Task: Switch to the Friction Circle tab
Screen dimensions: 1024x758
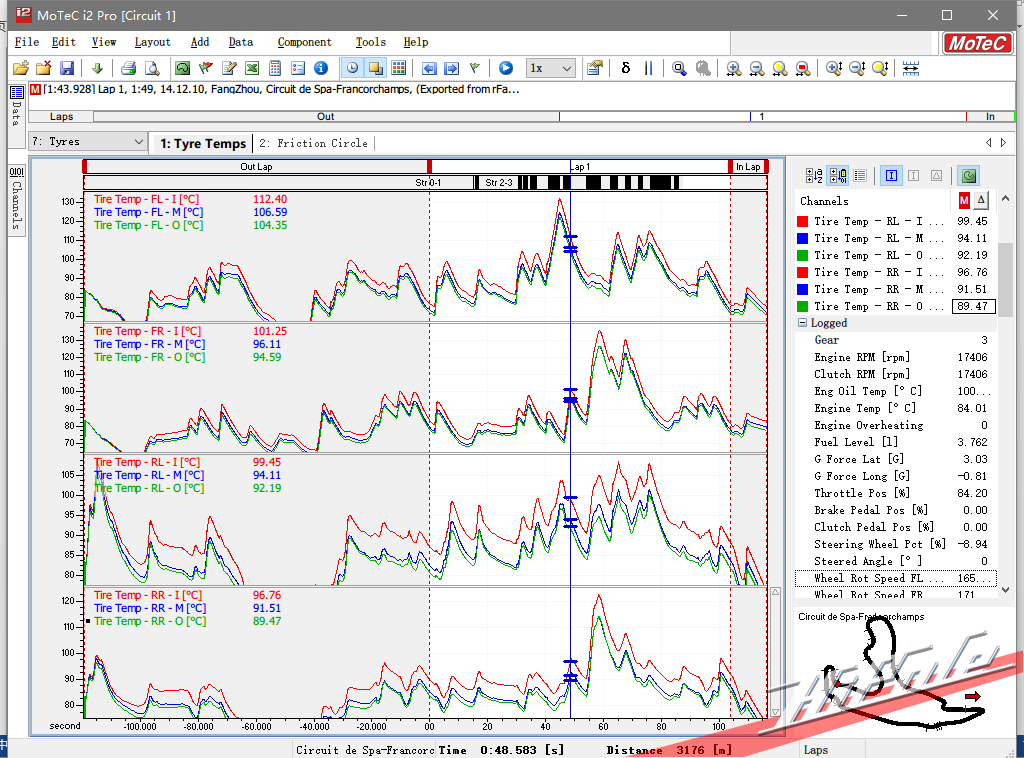Action: (x=313, y=143)
